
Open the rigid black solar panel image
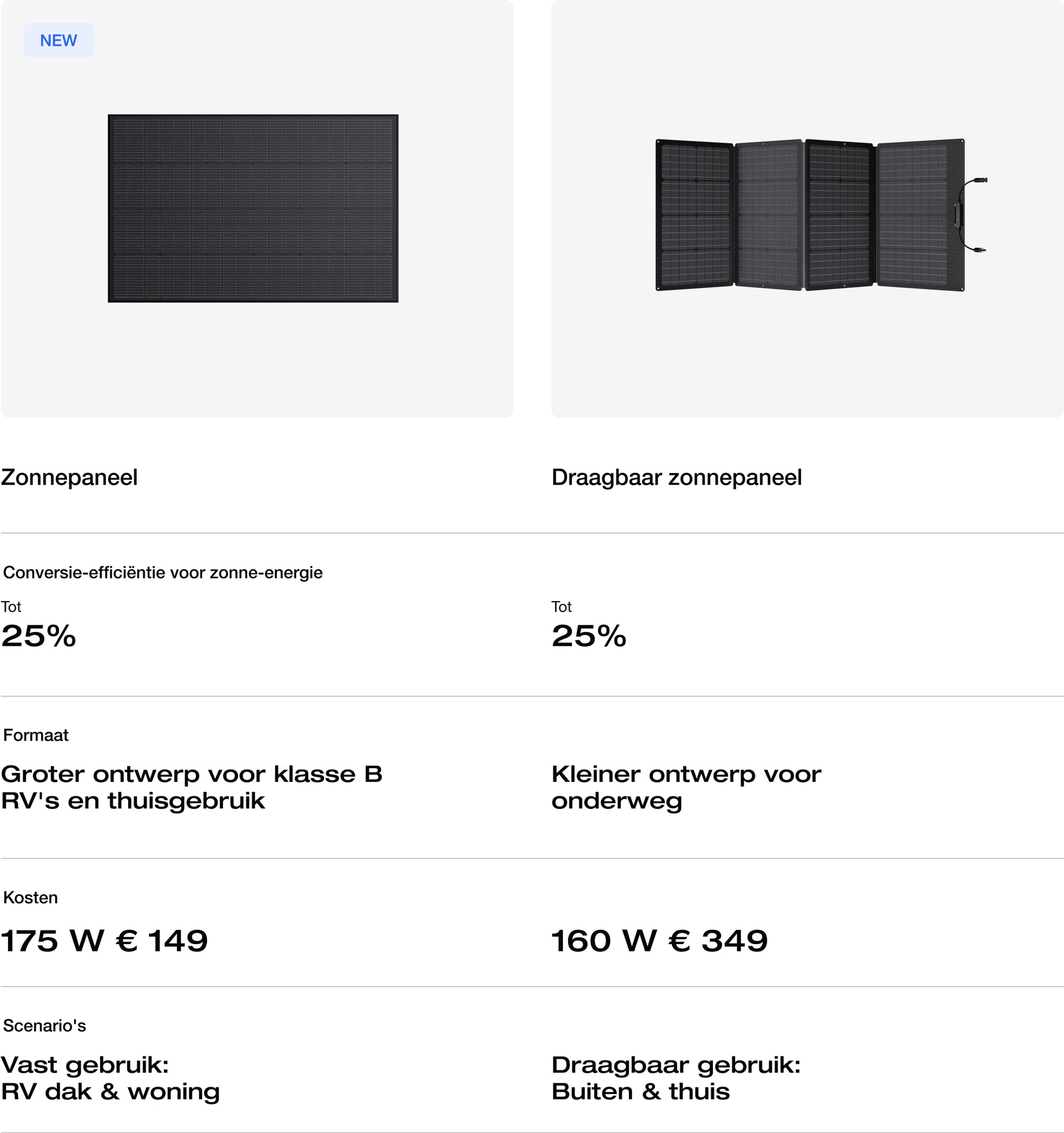pyautogui.click(x=253, y=209)
